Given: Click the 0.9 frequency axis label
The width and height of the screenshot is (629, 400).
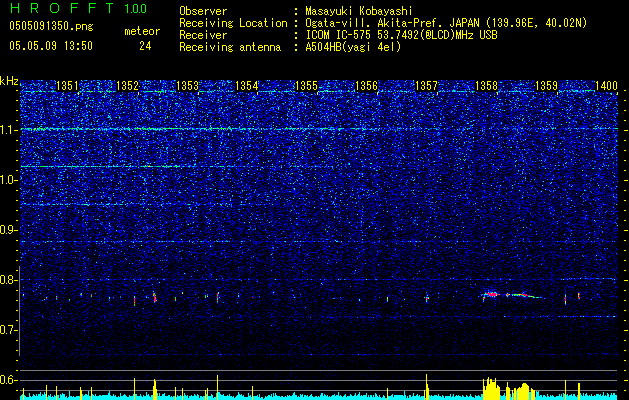Looking at the screenshot, I should pyautogui.click(x=9, y=229).
